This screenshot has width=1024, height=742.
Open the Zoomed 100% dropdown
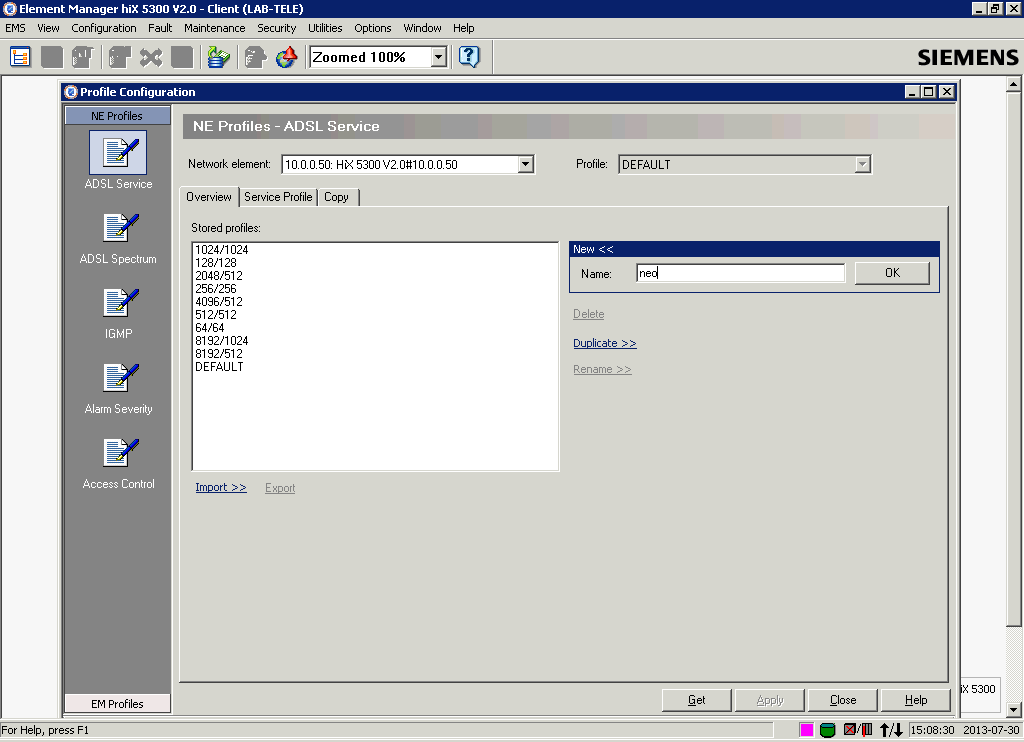(439, 57)
